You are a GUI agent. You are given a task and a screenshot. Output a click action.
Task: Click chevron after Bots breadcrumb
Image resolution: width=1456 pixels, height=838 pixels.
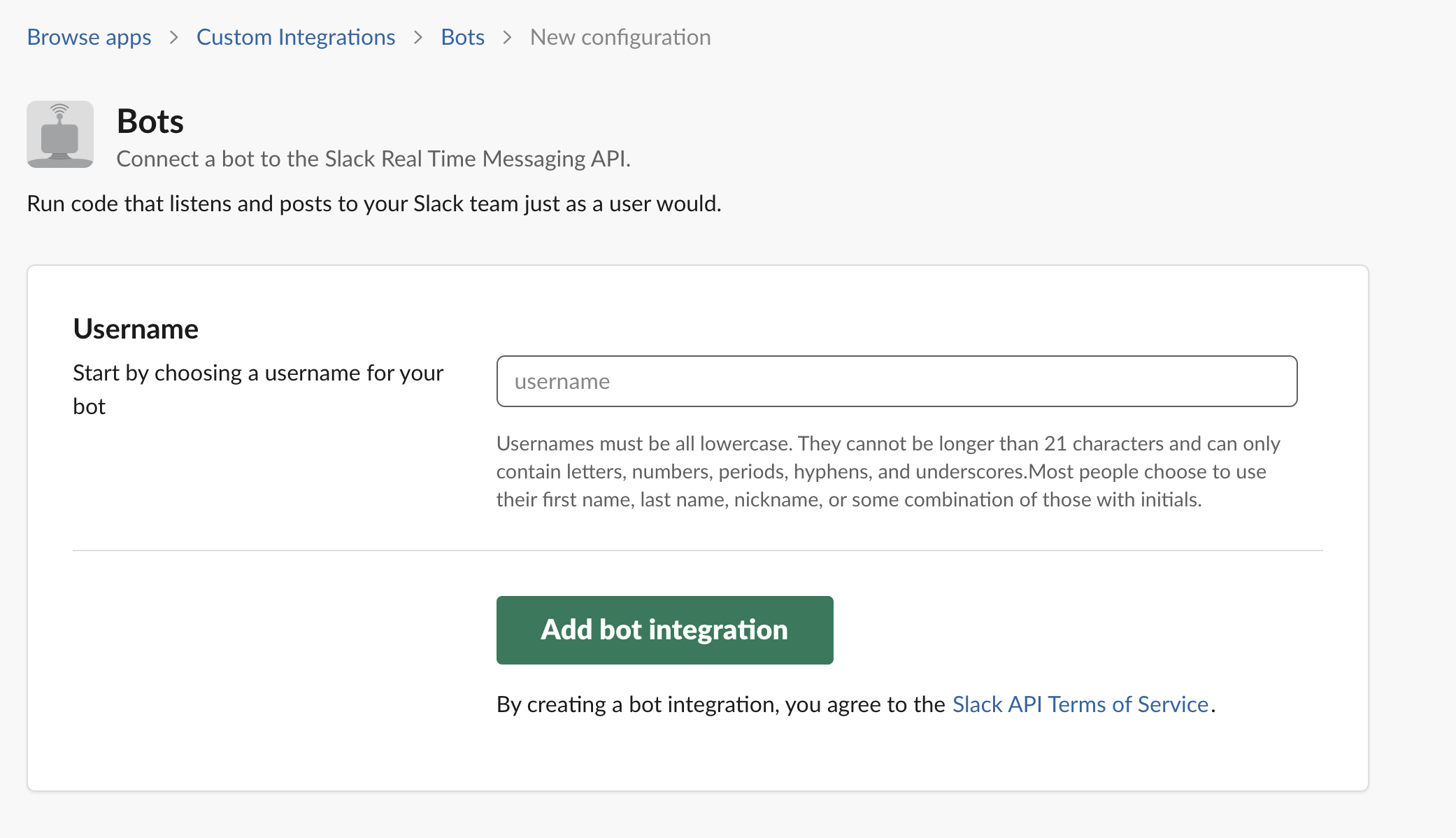point(508,38)
